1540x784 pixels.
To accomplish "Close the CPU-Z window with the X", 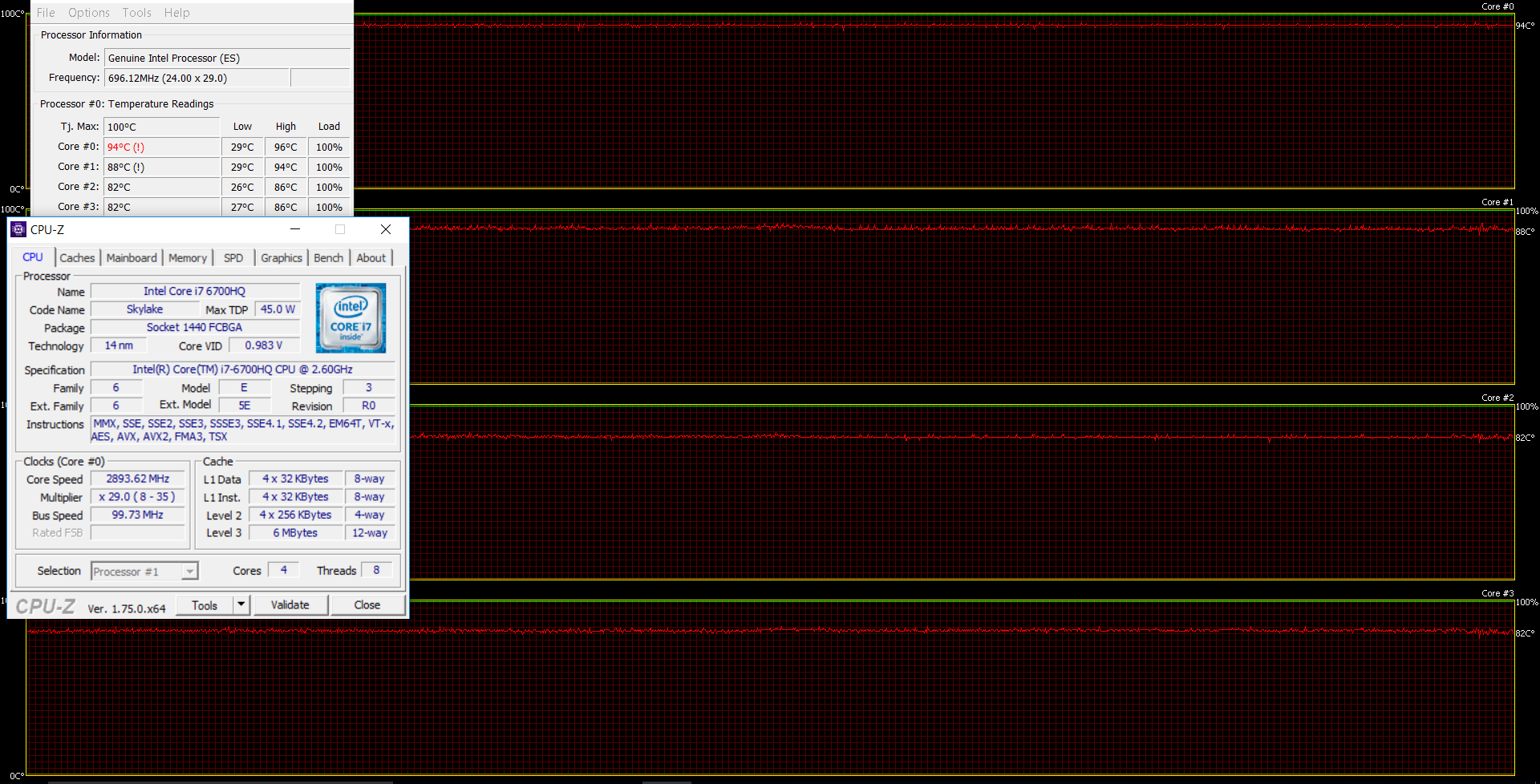I will (x=386, y=229).
